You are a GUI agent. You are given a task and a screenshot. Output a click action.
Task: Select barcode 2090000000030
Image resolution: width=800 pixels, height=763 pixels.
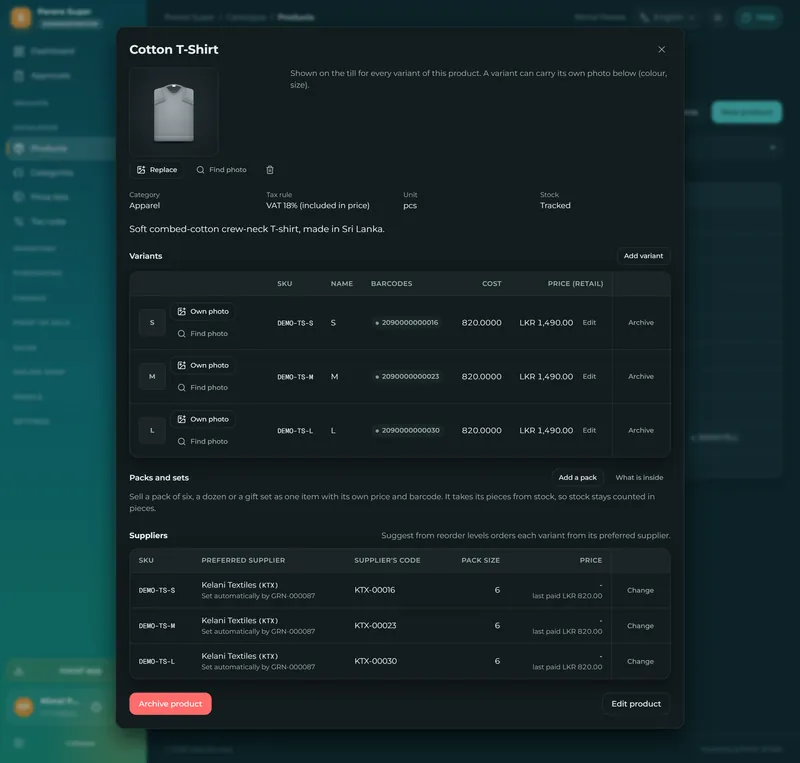coord(407,431)
